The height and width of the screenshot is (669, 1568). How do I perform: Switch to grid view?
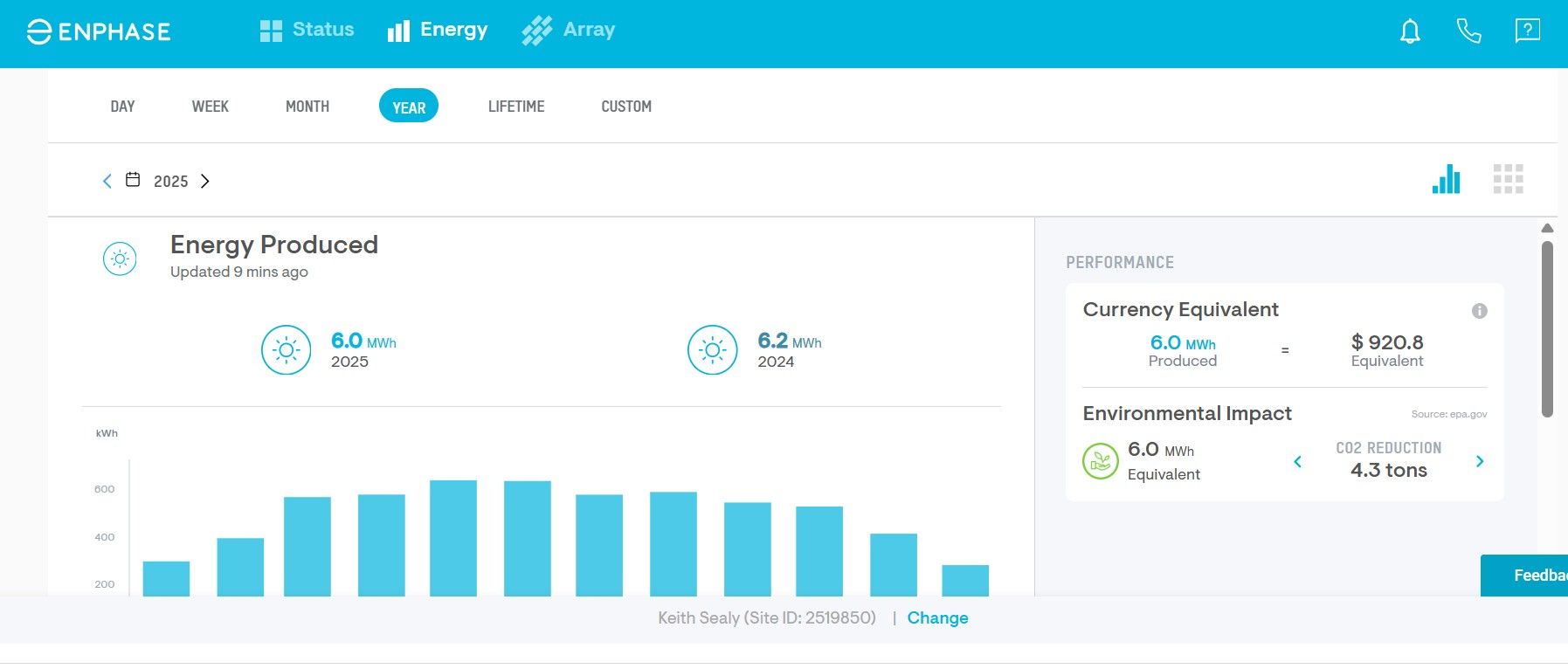[1508, 179]
